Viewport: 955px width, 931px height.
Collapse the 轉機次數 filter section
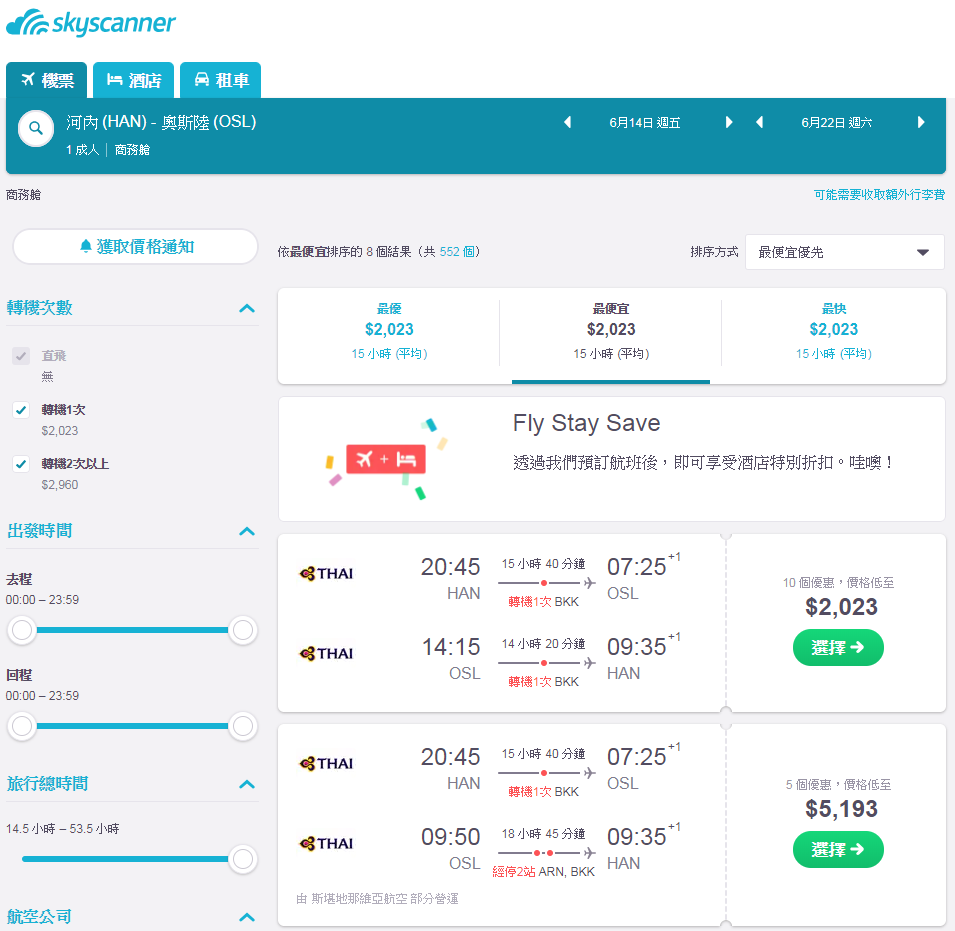[x=247, y=308]
